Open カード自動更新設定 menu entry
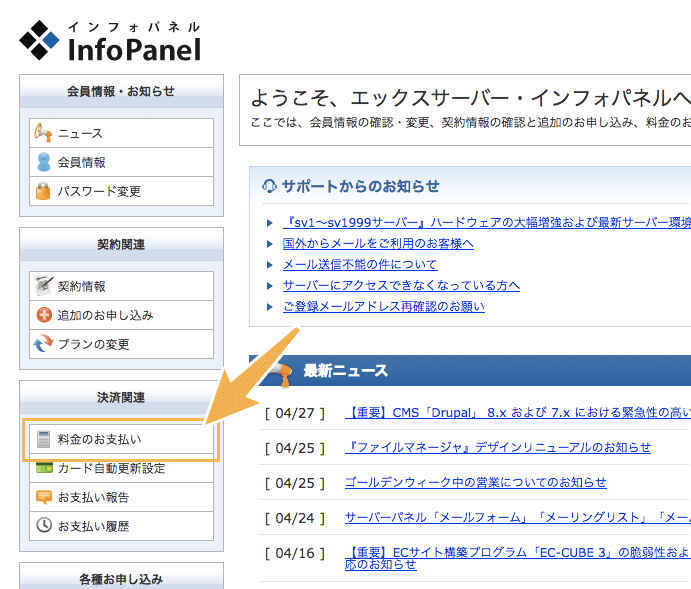The image size is (691, 589). 121,468
